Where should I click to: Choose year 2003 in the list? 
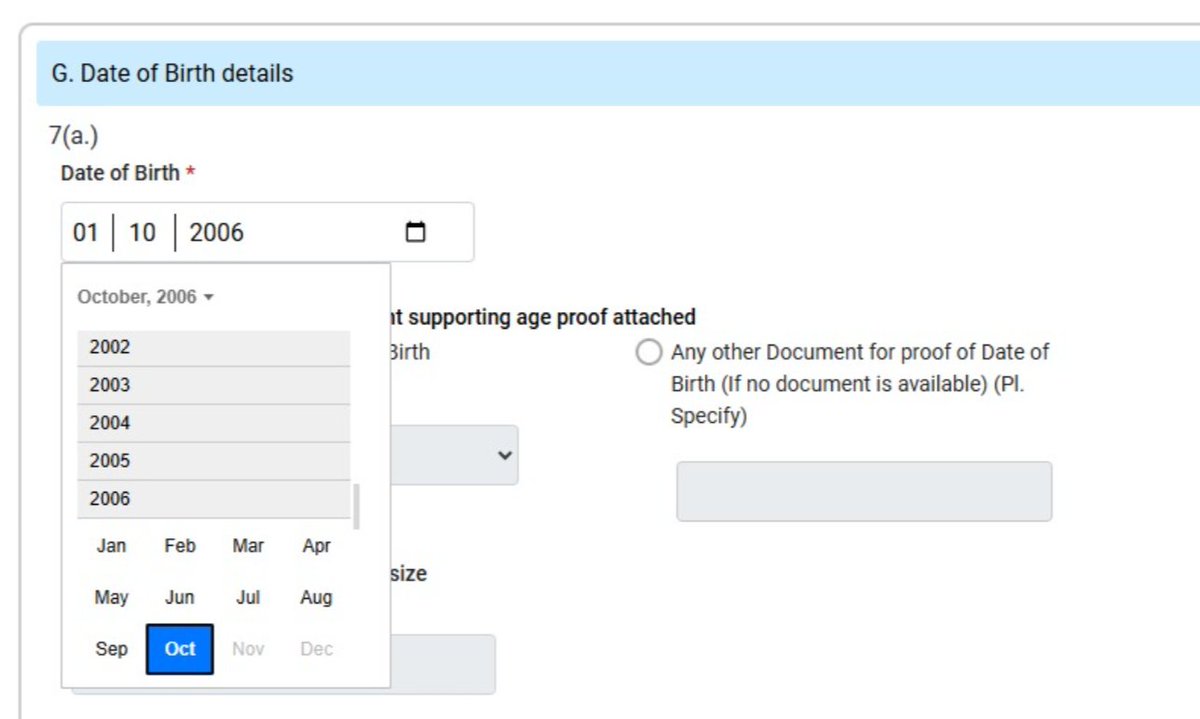(214, 385)
